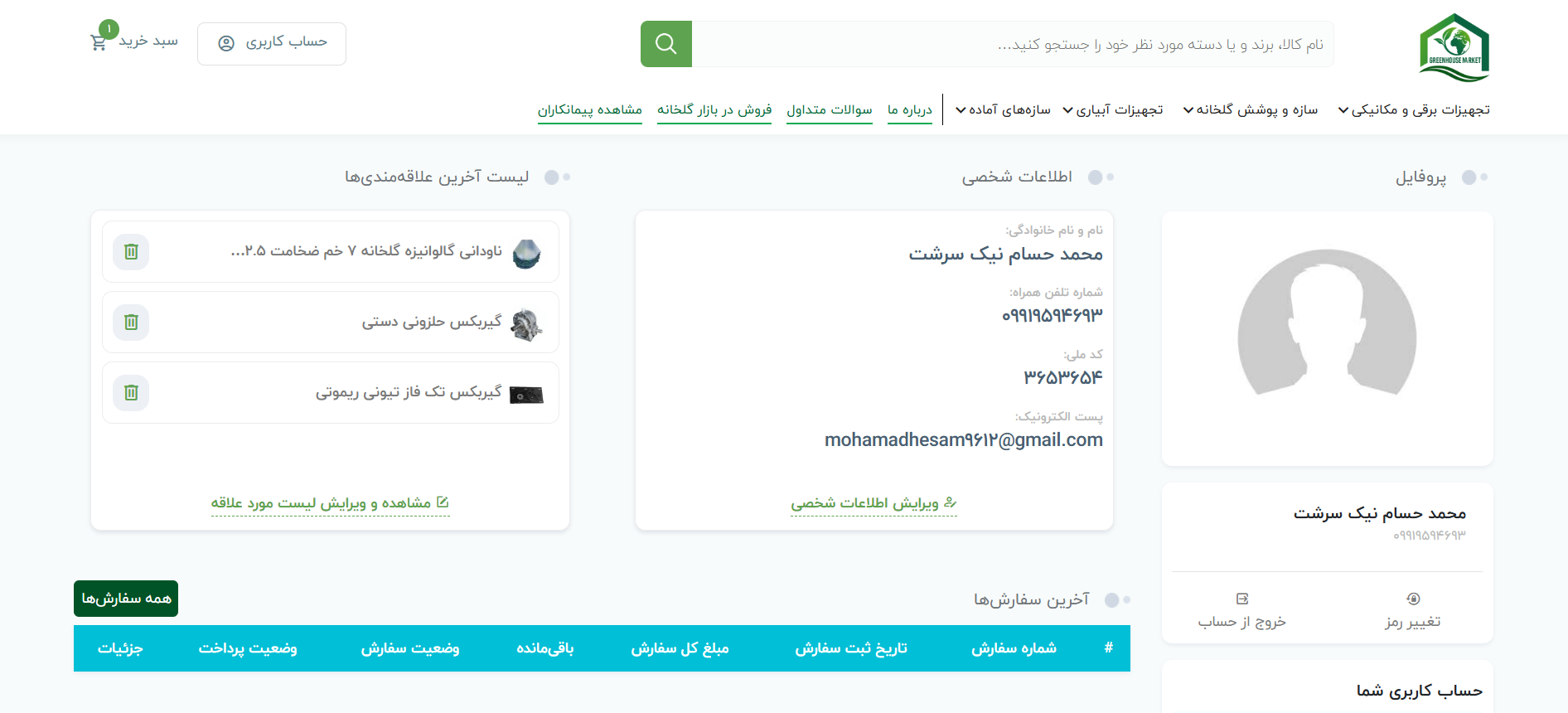The width and height of the screenshot is (1568, 713).
Task: Click the edit pencil icon of ویرایش اطلاعات شخصی
Action: [951, 502]
